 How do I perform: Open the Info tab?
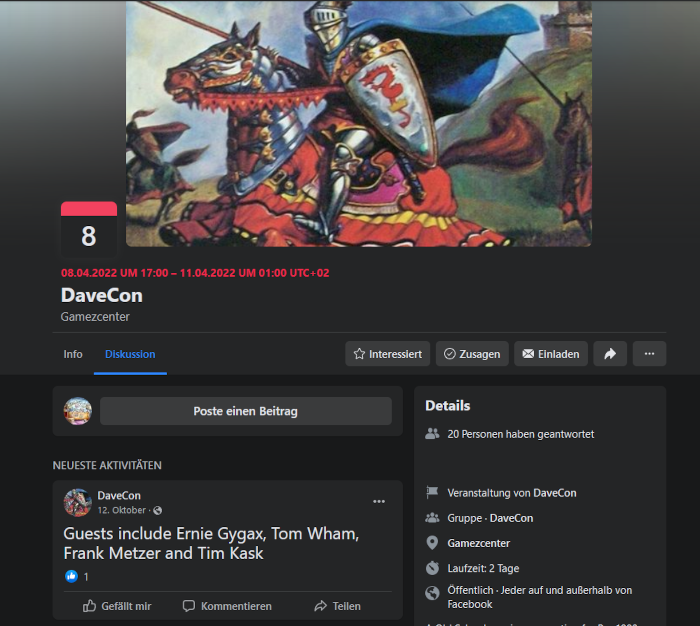pos(73,354)
